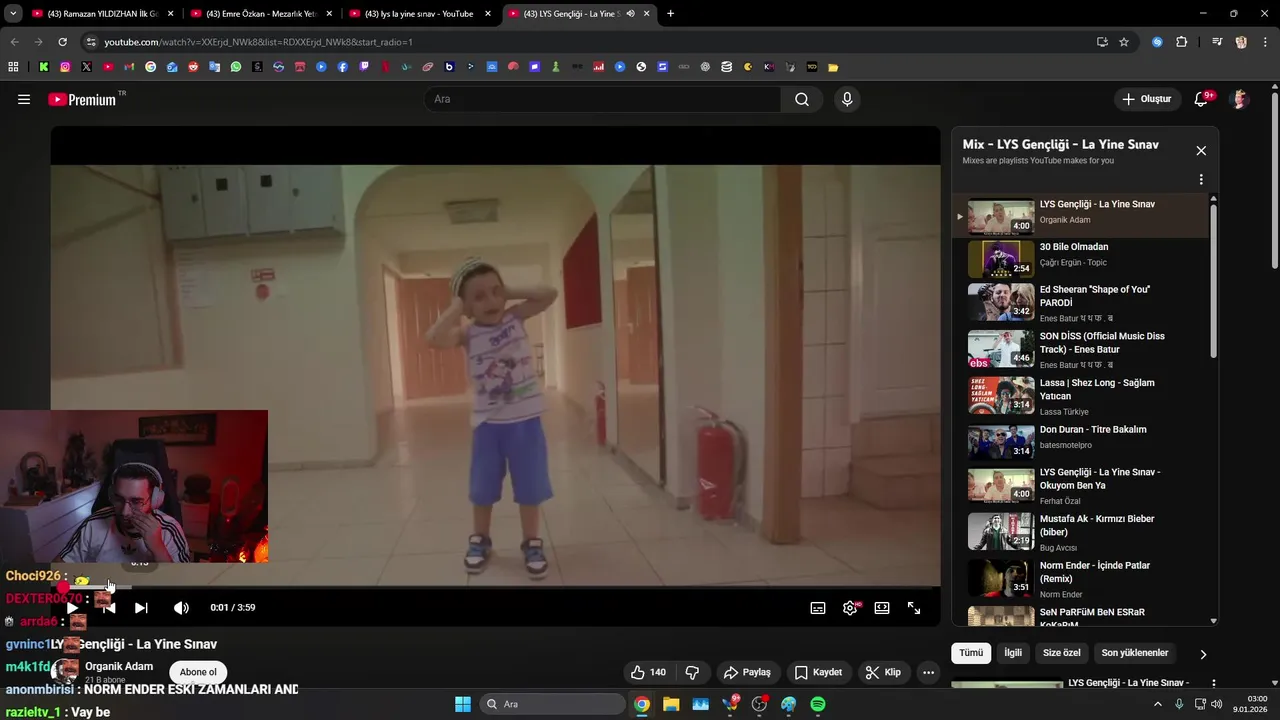This screenshot has height=720, width=1280.
Task: Open the Windows Start menu
Action: coord(463,704)
